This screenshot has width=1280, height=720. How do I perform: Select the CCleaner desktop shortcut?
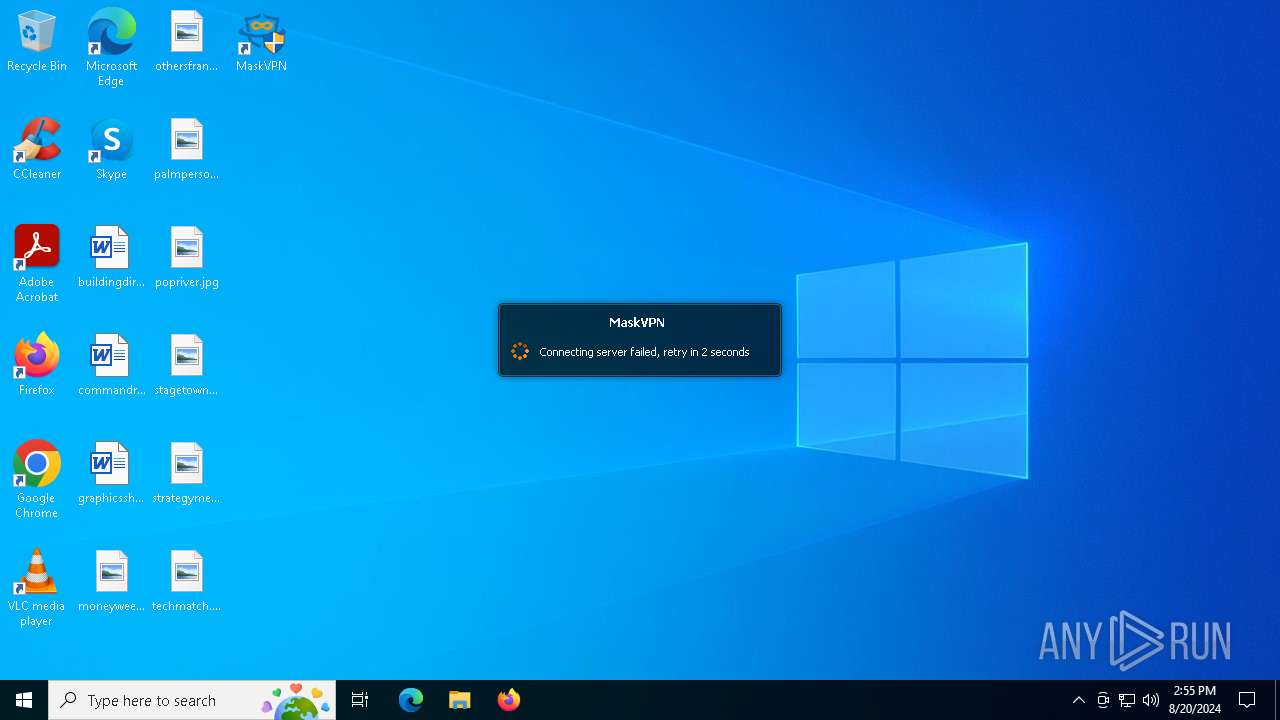tap(37, 150)
